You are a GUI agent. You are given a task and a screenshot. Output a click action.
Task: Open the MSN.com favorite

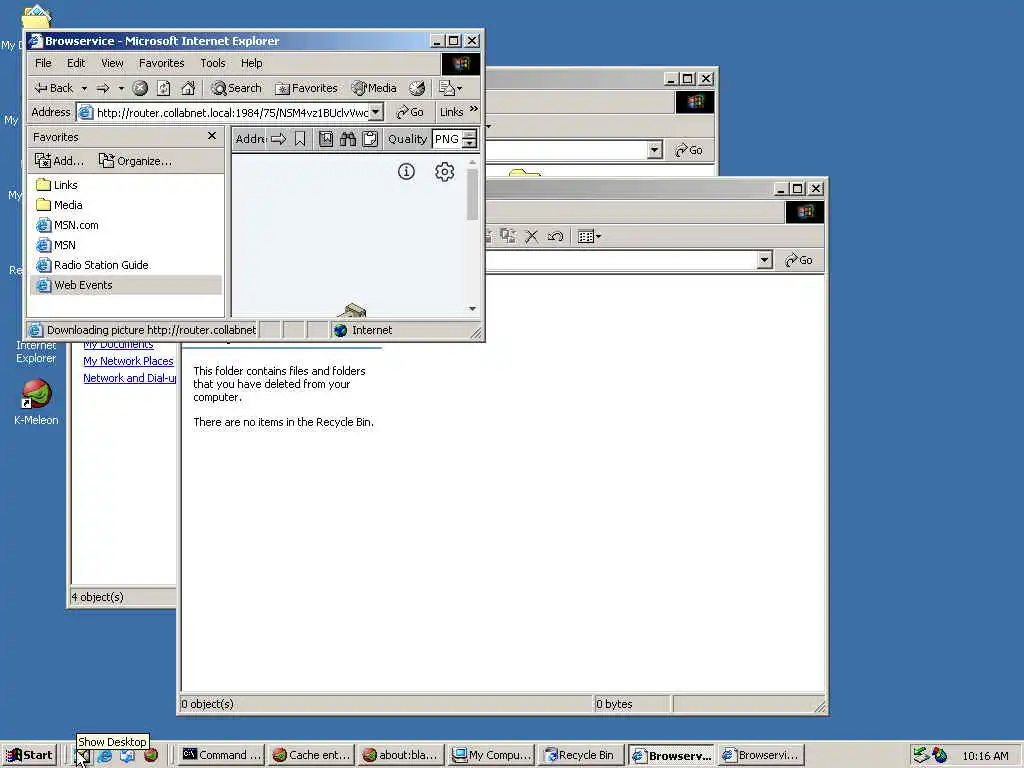click(67, 225)
